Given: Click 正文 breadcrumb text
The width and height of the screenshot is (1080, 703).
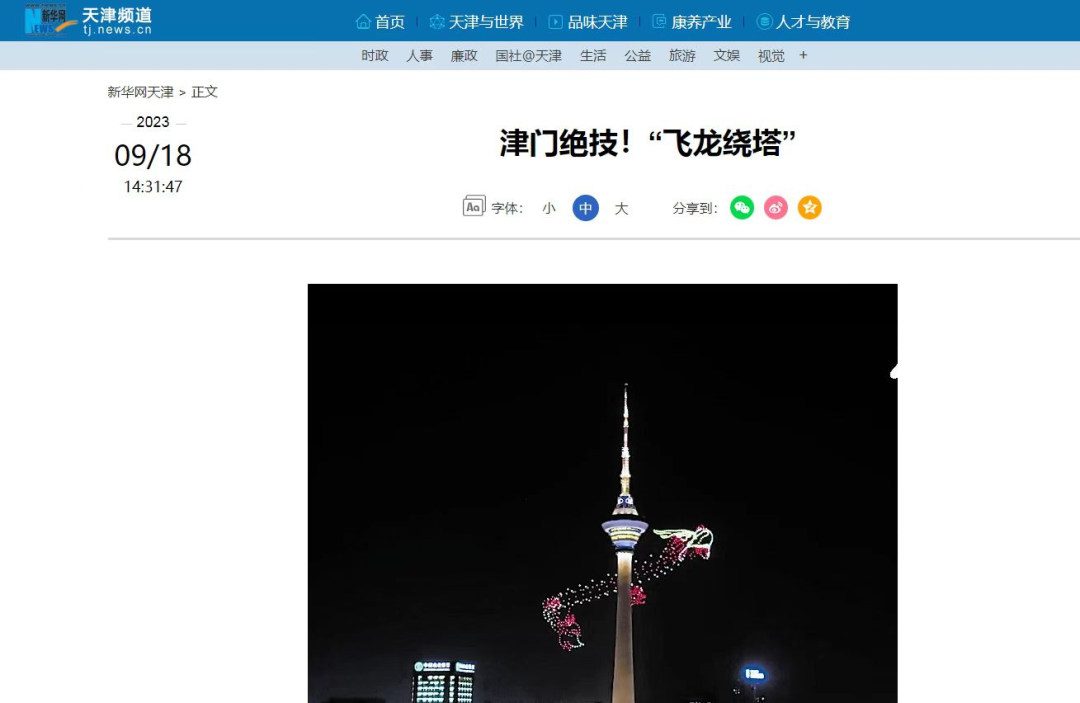Looking at the screenshot, I should (205, 92).
